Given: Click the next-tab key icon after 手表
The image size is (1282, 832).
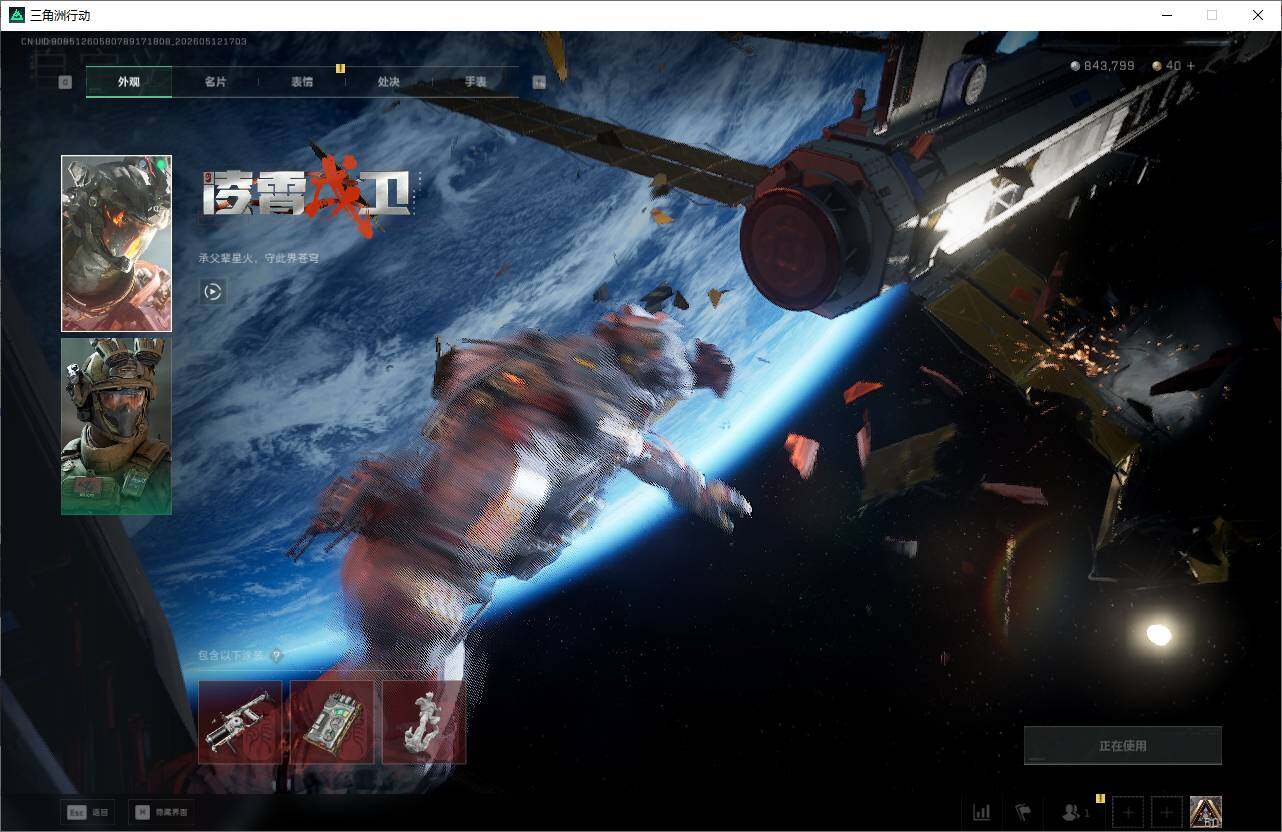Looking at the screenshot, I should pos(539,82).
